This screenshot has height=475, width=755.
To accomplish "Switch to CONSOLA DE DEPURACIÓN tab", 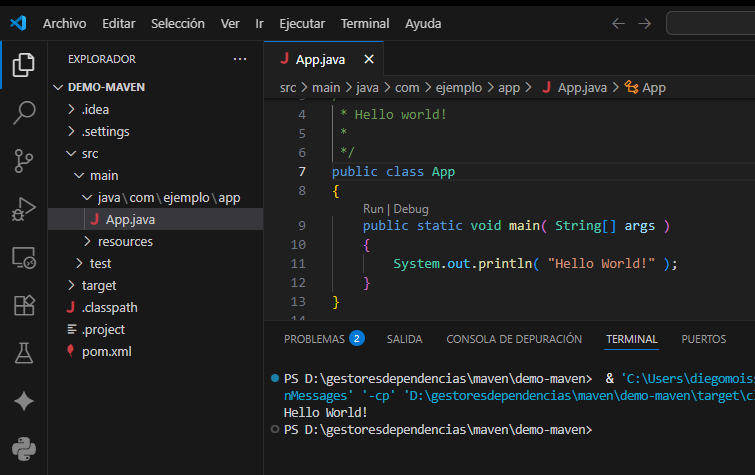I will point(513,339).
